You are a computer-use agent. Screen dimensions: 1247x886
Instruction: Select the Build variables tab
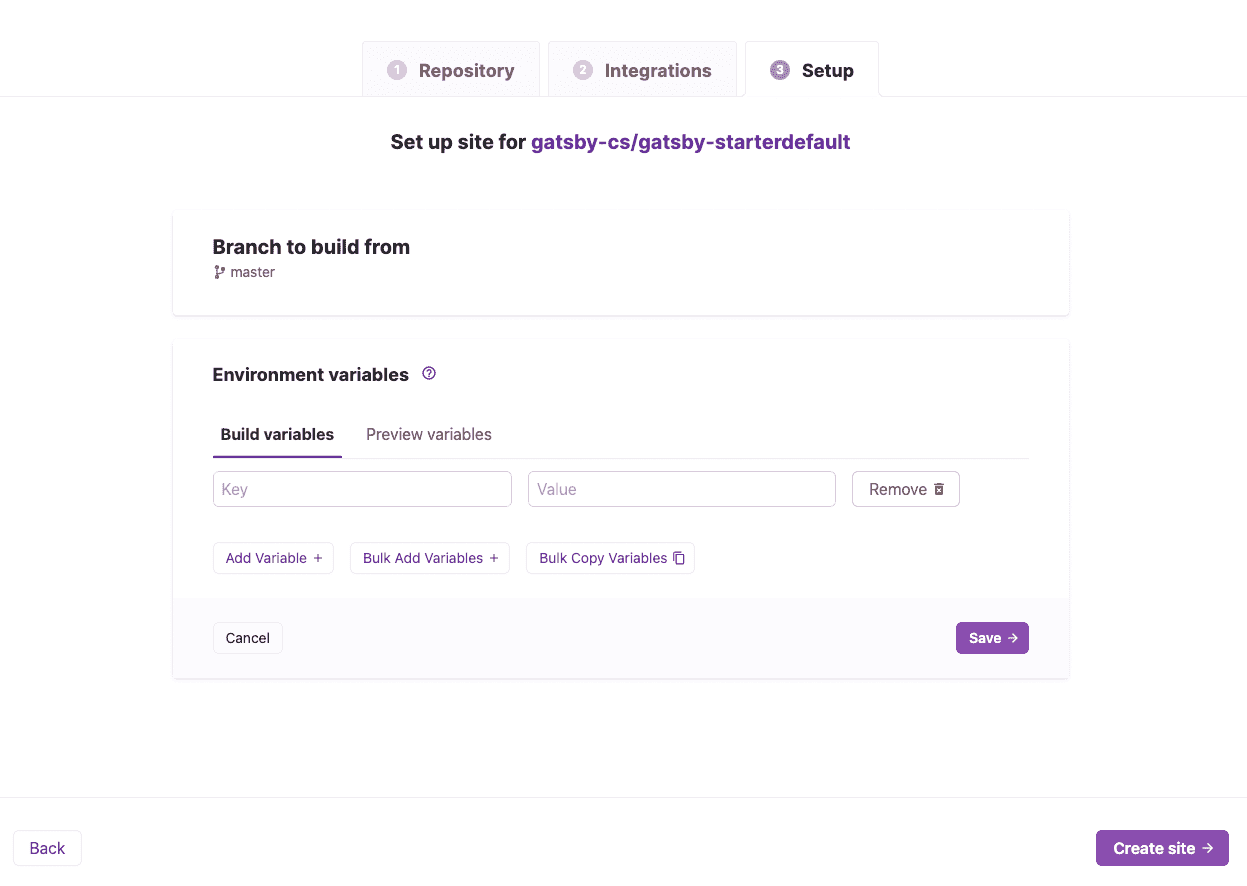point(277,434)
